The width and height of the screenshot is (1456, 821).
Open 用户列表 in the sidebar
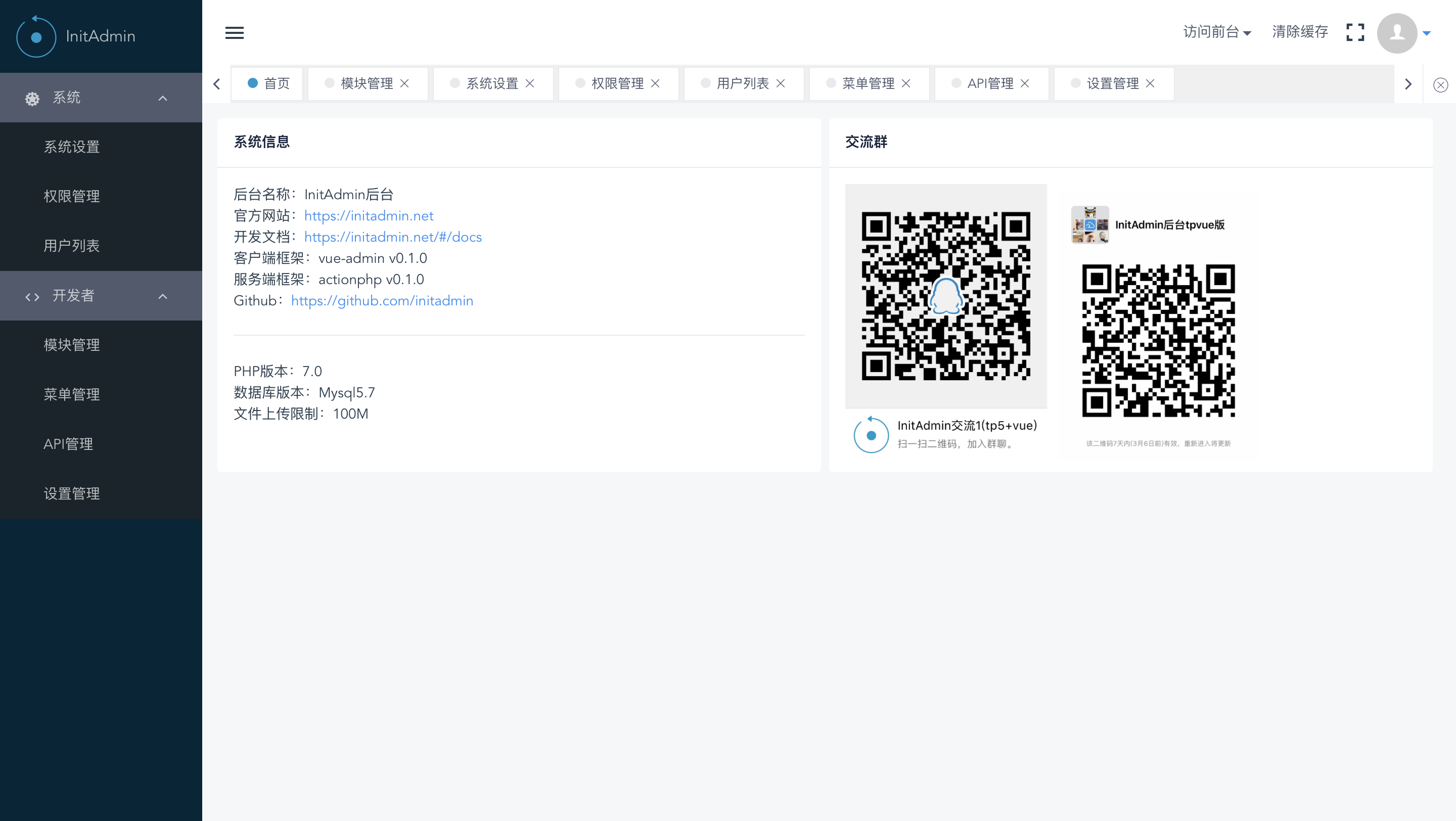tap(101, 246)
